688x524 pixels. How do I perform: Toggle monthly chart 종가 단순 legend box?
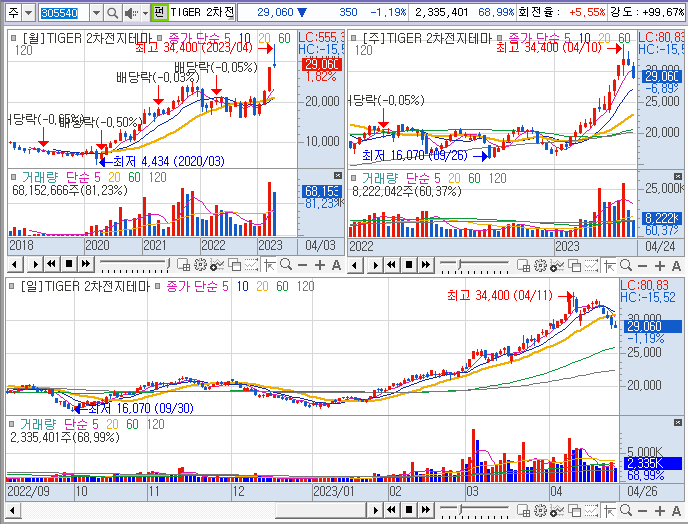[160, 38]
